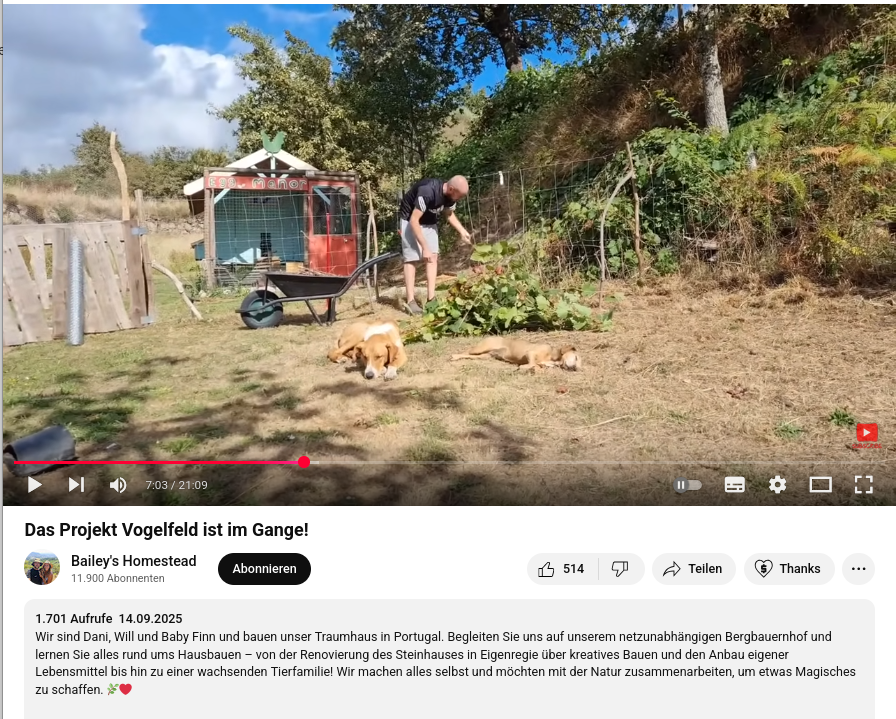Skip to the next video
The height and width of the screenshot is (719, 896).
pyautogui.click(x=77, y=485)
